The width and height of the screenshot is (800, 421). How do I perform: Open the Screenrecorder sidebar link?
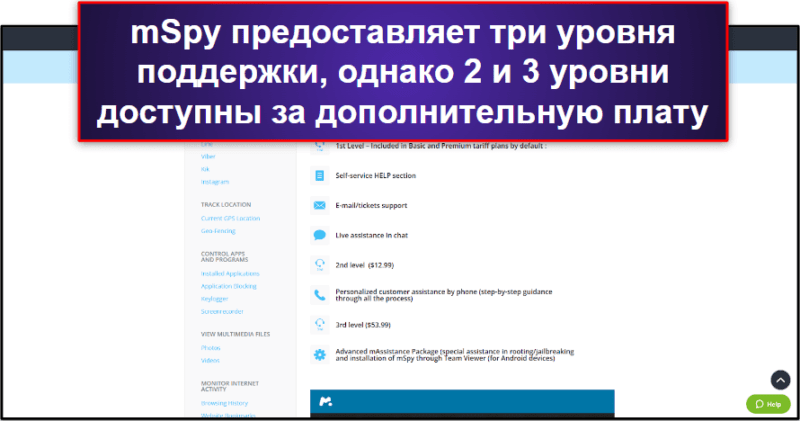tap(222, 311)
